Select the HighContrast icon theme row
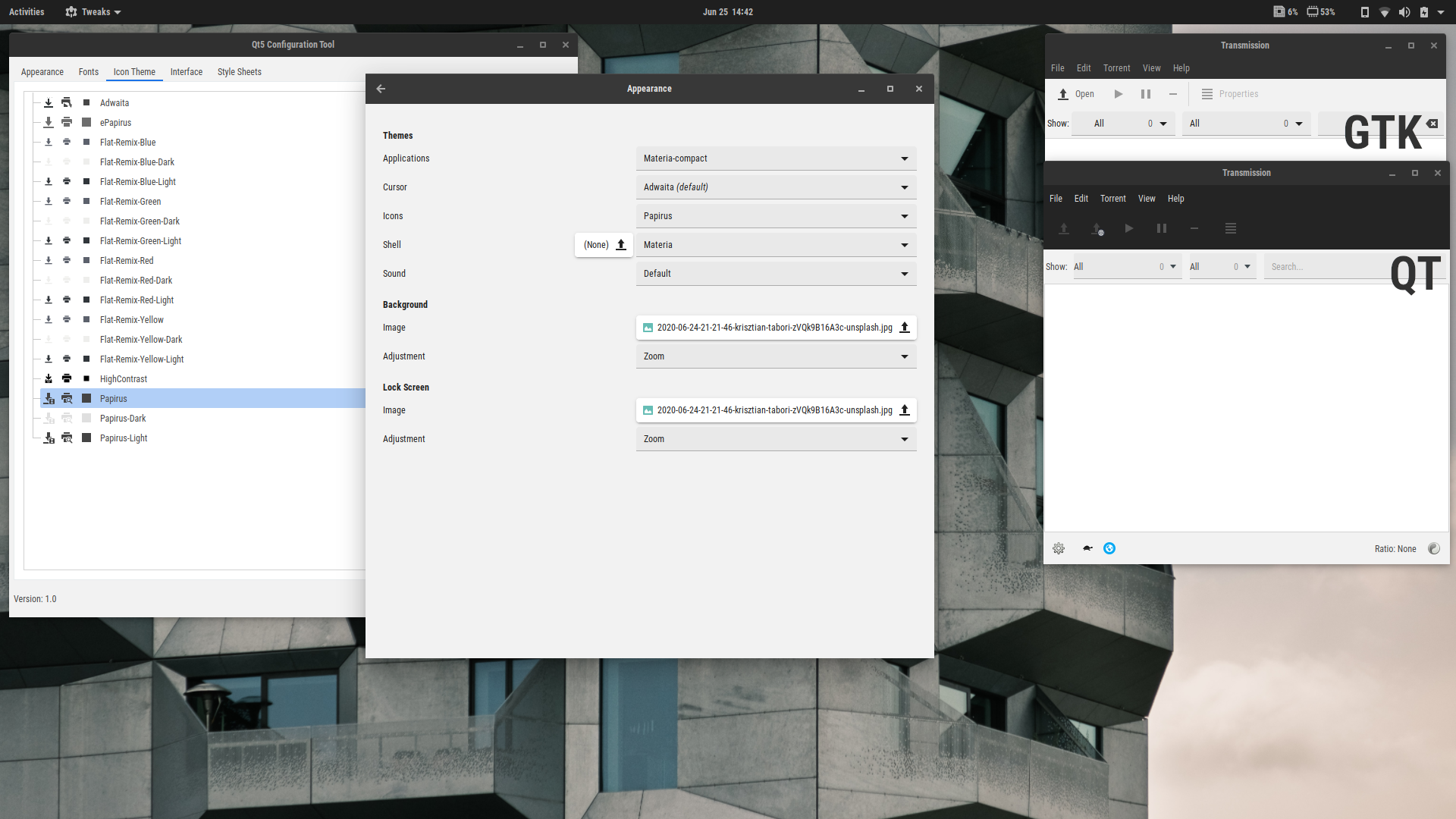This screenshot has height=819, width=1456. point(202,379)
